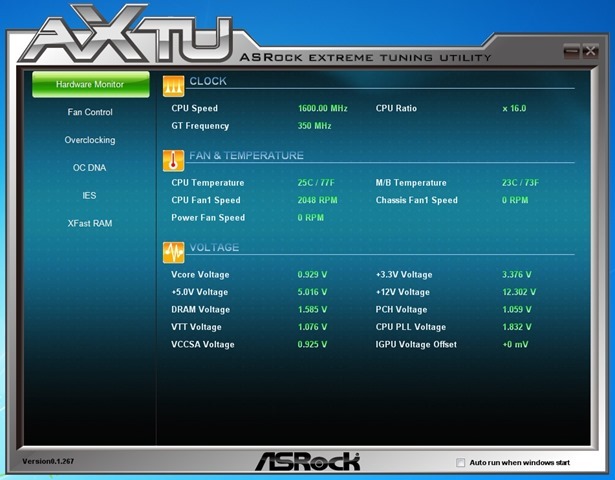Click the VCCSA Voltage label
This screenshot has height=480, width=615.
[203, 345]
